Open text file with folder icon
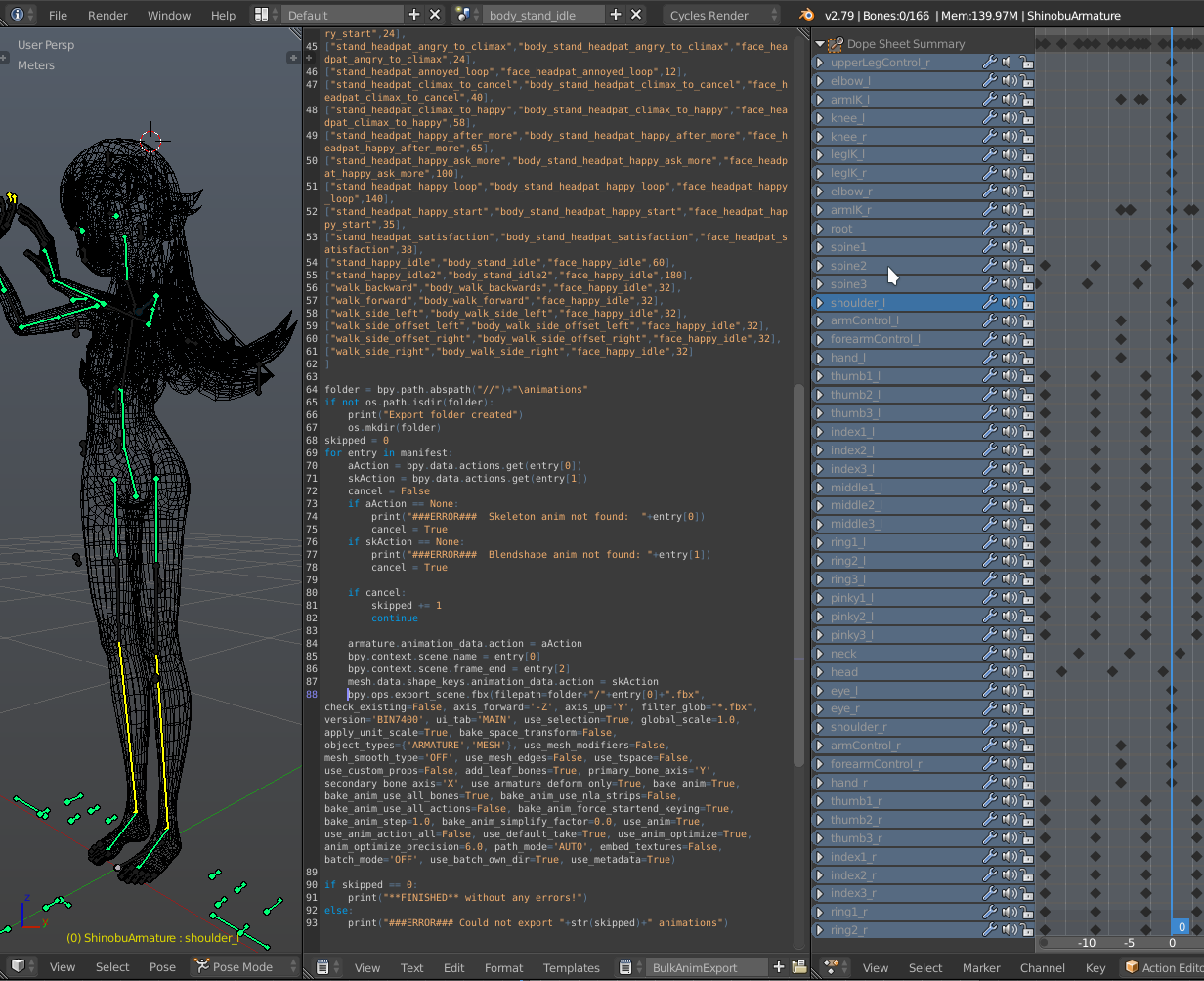This screenshot has height=981, width=1204. [798, 967]
